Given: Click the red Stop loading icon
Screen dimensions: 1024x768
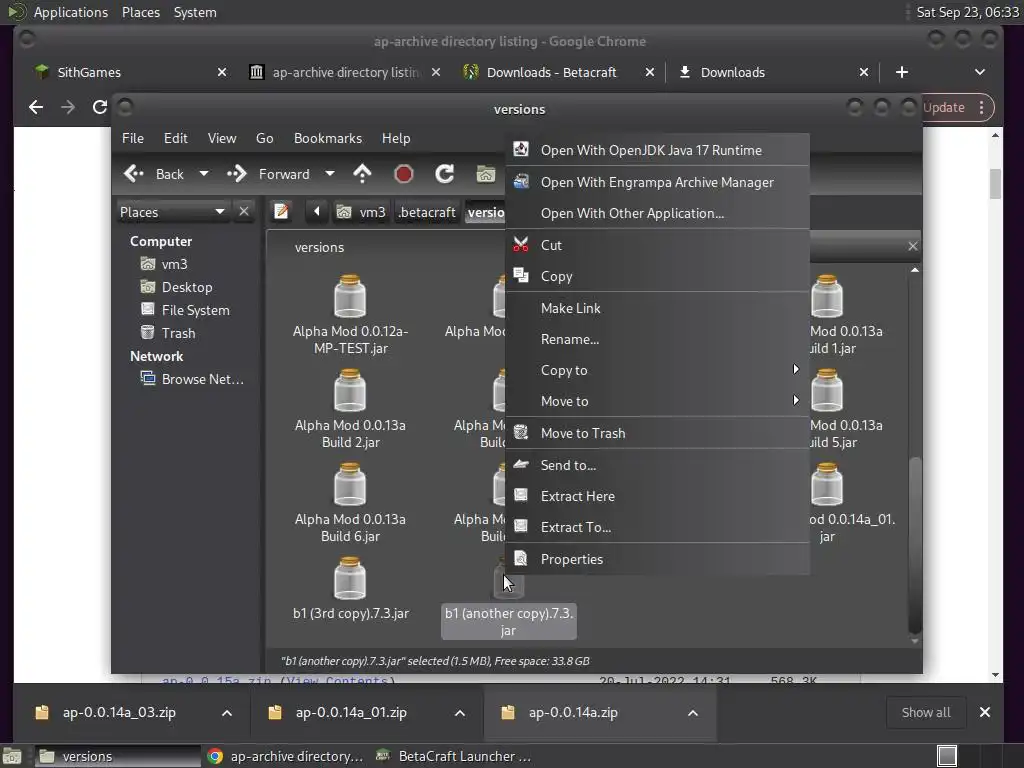Looking at the screenshot, I should click(x=404, y=174).
